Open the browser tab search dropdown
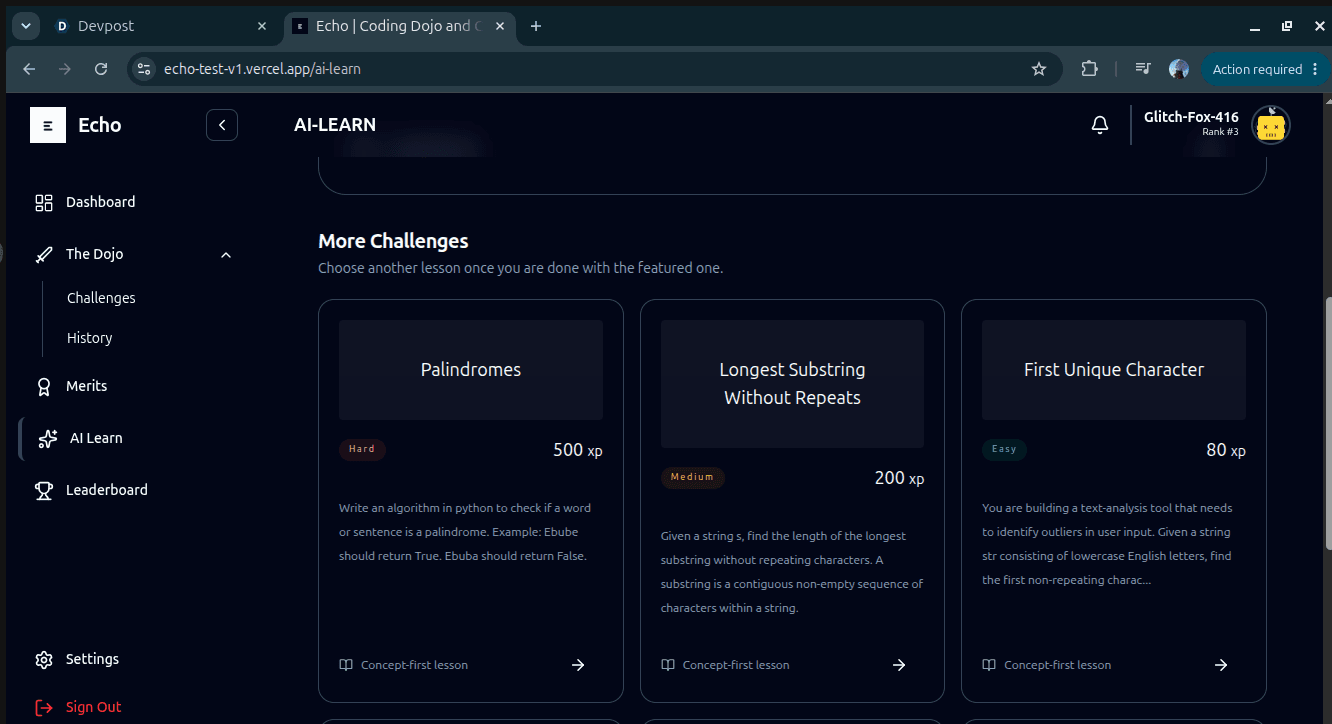 25,26
